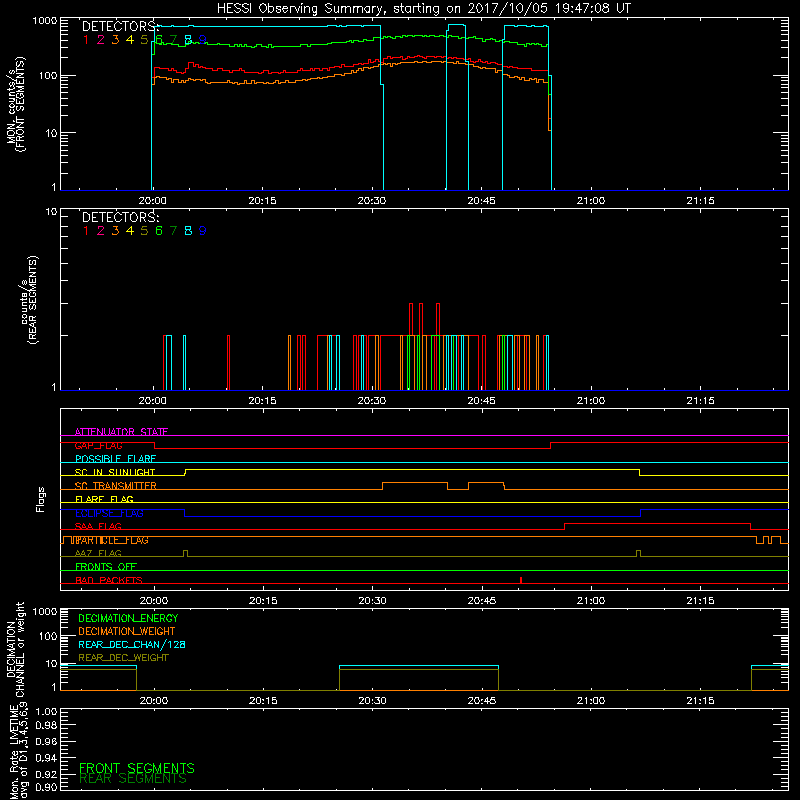Click the 0.94 value on the livetime axis
Screen dimensions: 800x800
coord(46,758)
